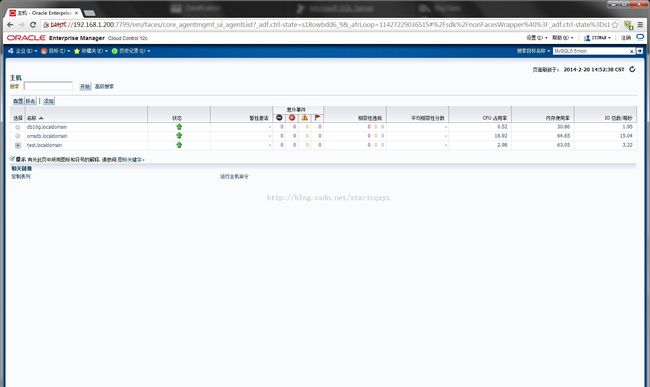Click the target search field containing MySQL5.5mon
Screen dimensions: 650x387
point(591,51)
